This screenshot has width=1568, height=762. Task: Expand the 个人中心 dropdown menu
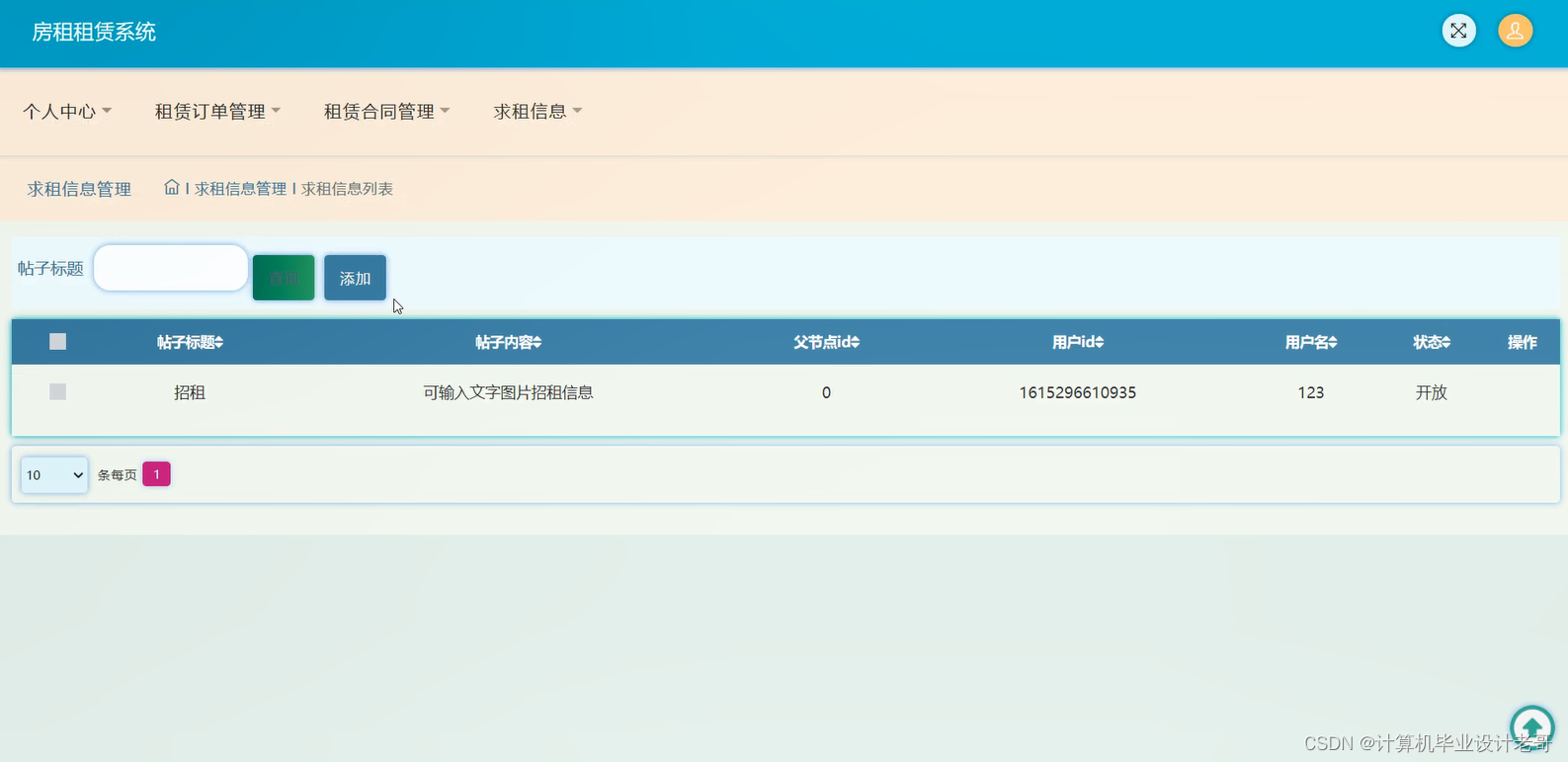[67, 111]
